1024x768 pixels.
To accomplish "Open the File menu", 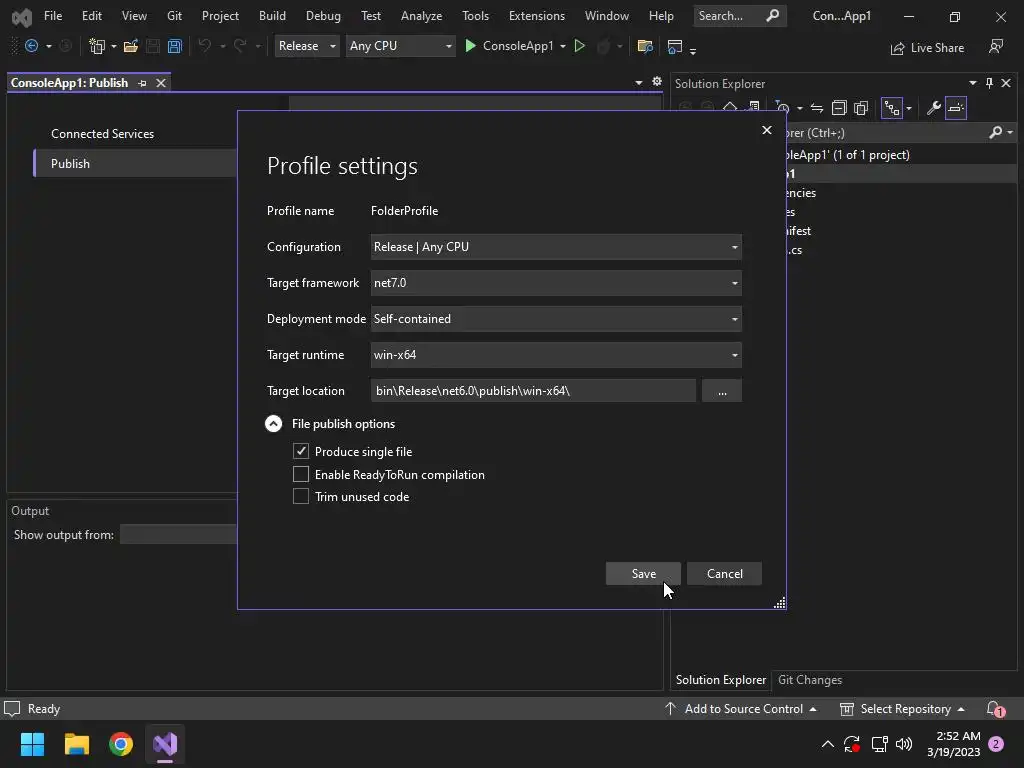I will click(x=53, y=16).
